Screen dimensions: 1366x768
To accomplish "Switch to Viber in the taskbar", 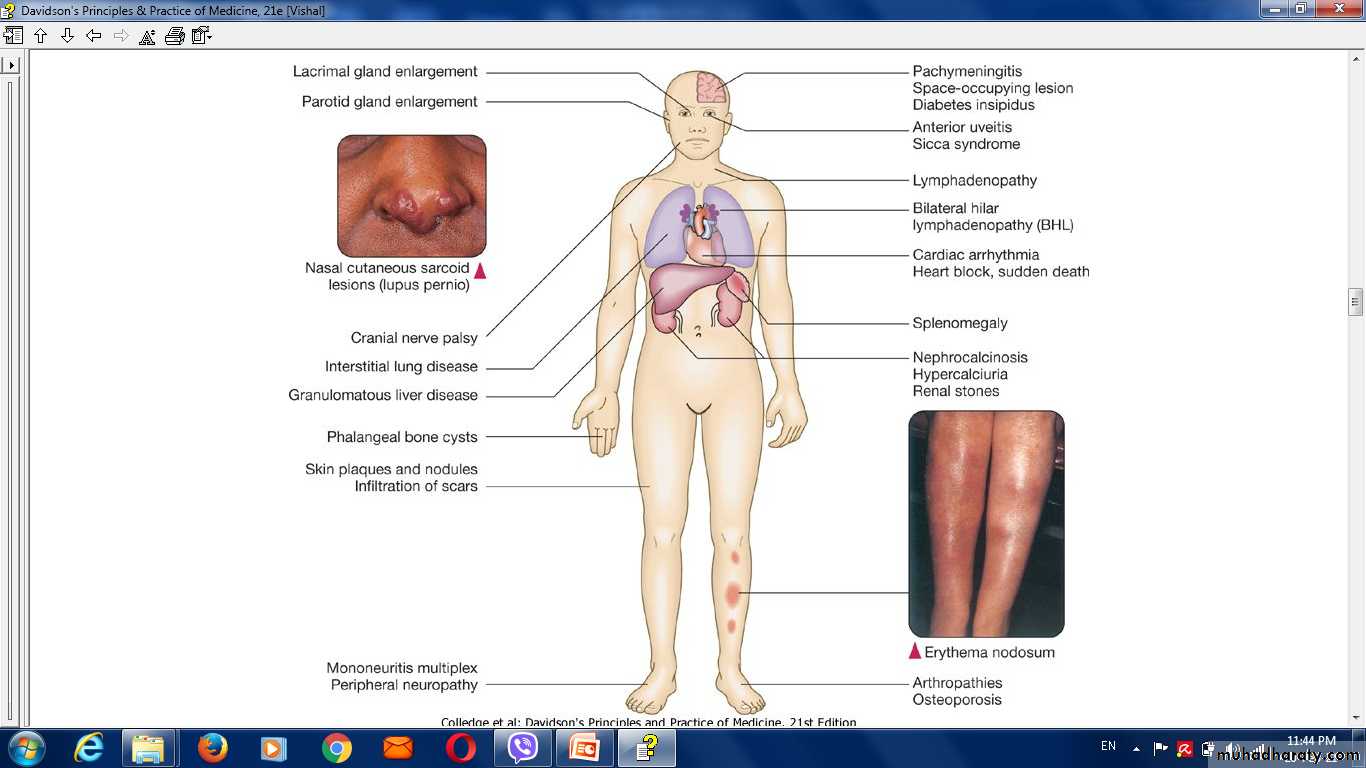I will click(x=522, y=748).
